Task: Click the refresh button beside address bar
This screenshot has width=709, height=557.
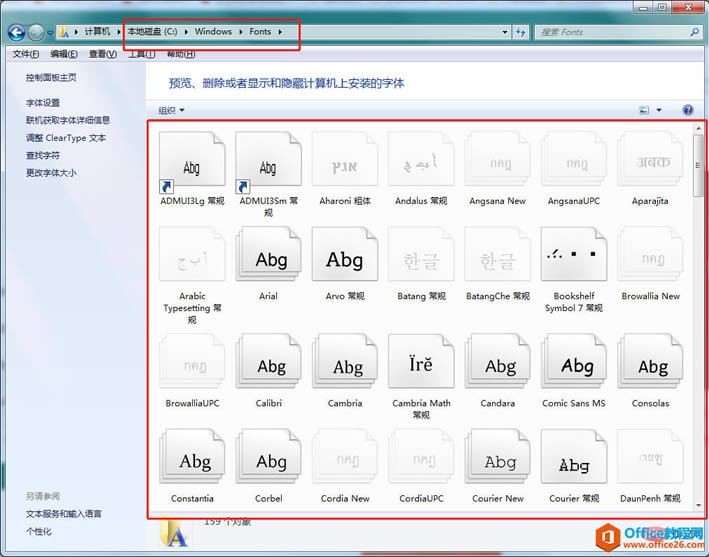Action: (x=520, y=32)
